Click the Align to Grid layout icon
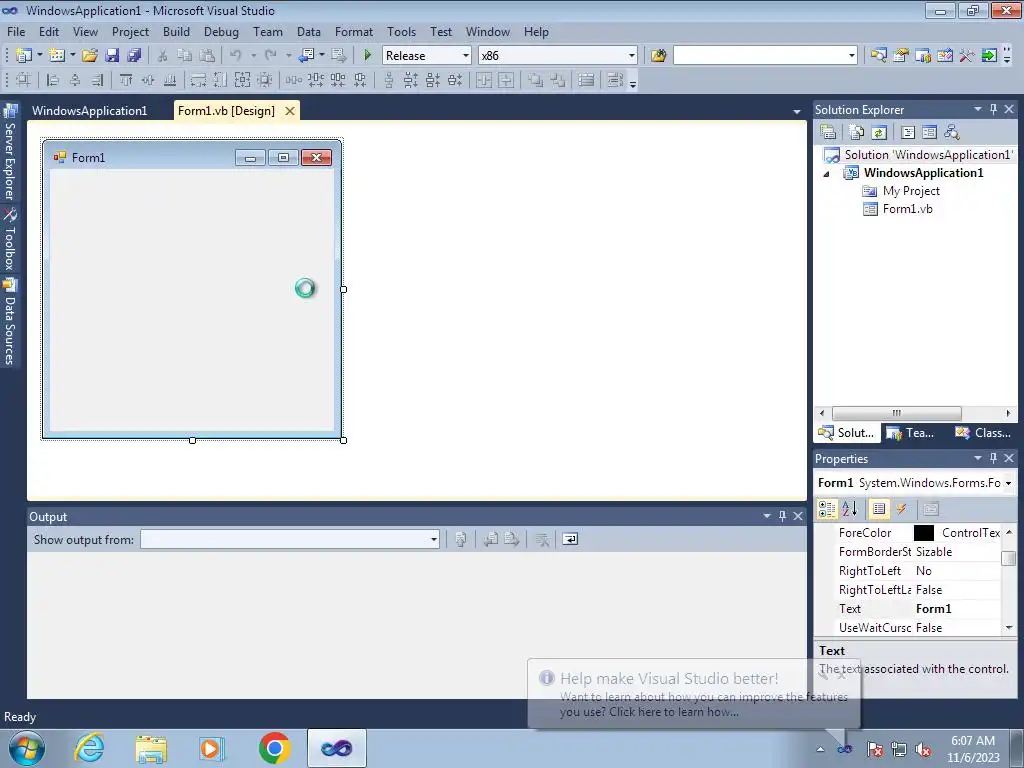The width and height of the screenshot is (1024, 768). (23, 80)
